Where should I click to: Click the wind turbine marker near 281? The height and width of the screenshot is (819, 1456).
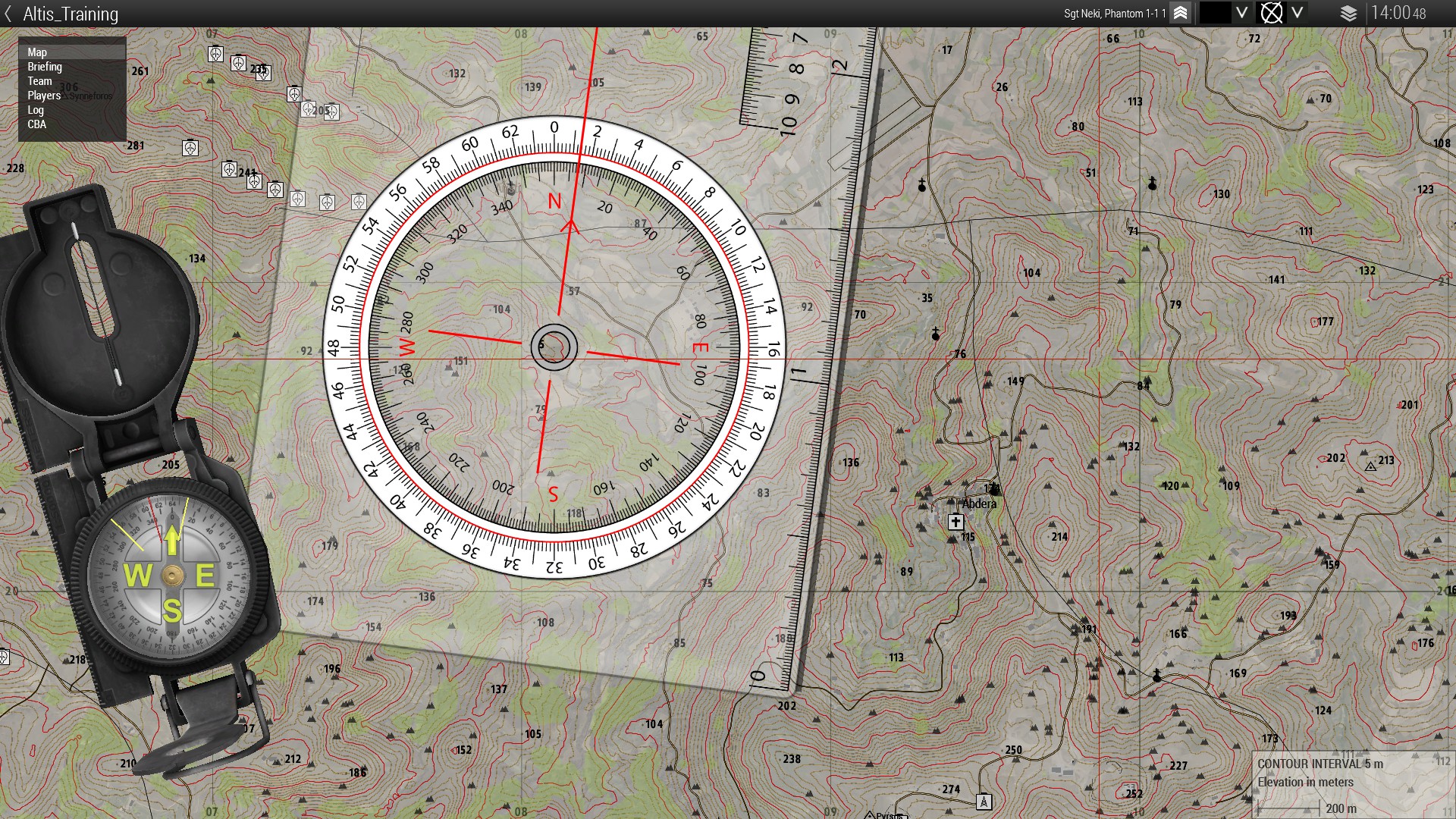point(190,148)
